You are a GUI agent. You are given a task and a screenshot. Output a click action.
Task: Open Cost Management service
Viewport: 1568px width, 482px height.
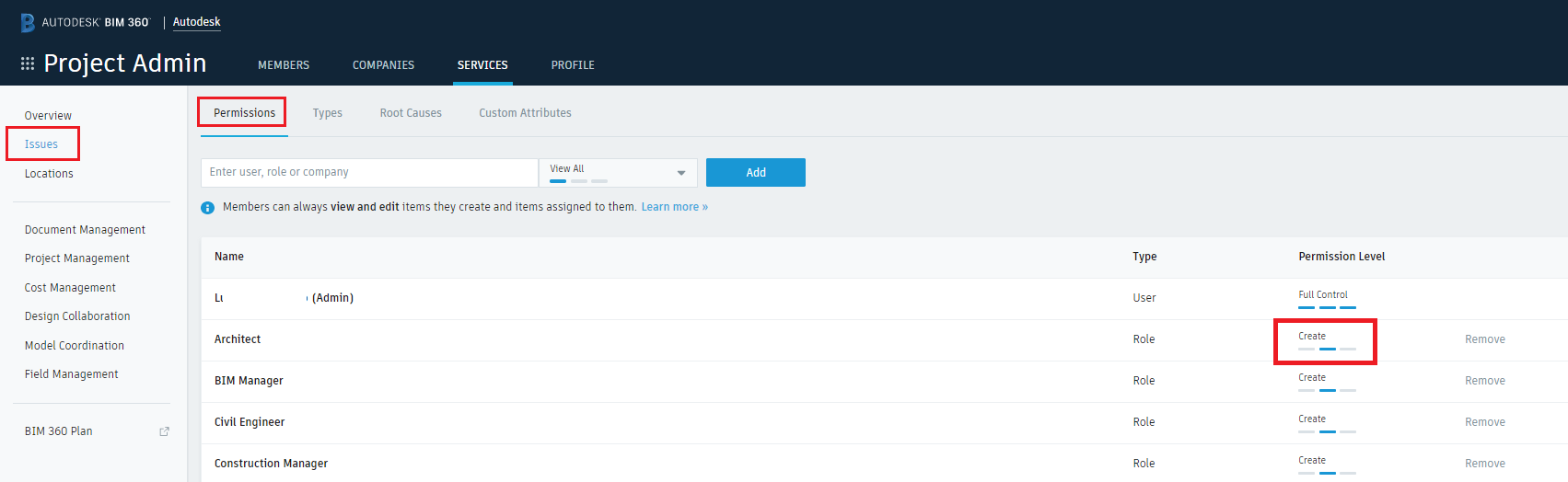point(70,288)
